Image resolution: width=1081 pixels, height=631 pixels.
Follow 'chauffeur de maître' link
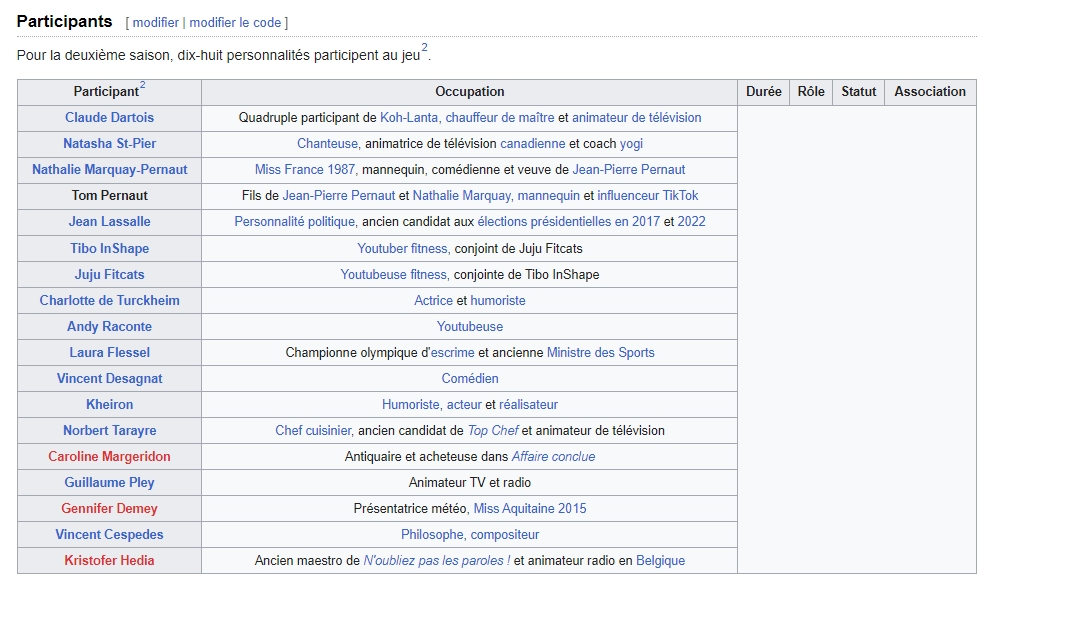point(500,117)
